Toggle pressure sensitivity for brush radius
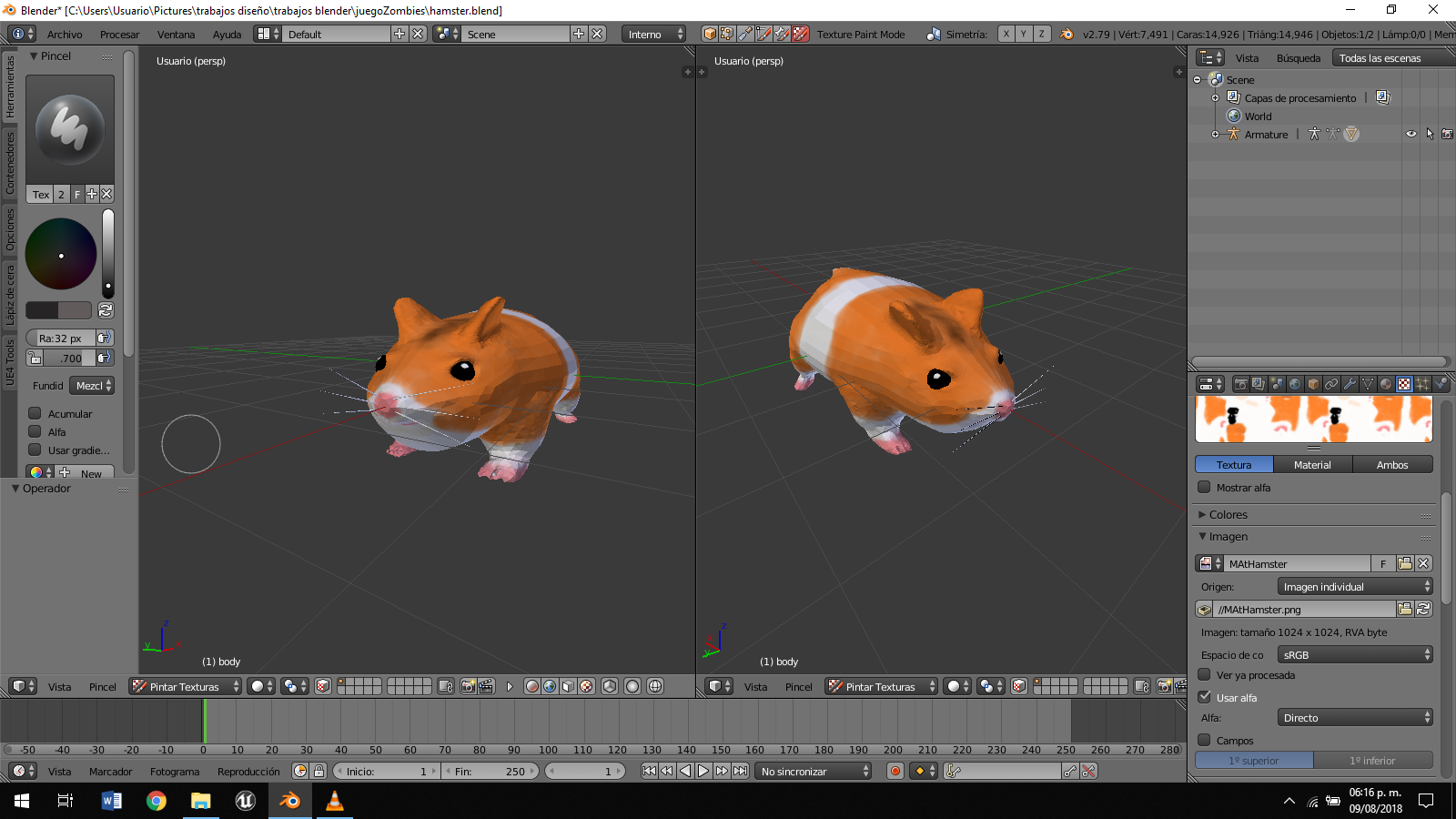The image size is (1456, 819). (105, 338)
